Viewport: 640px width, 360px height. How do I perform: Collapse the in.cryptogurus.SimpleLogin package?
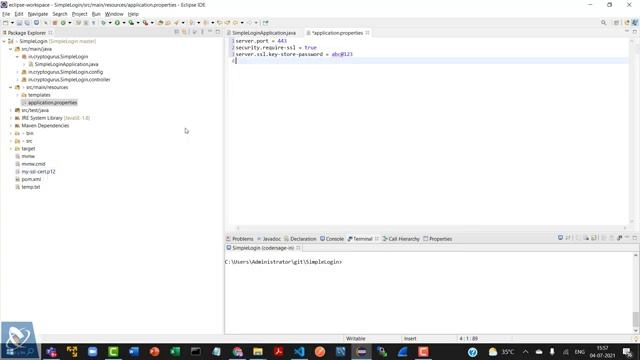(x=18, y=57)
